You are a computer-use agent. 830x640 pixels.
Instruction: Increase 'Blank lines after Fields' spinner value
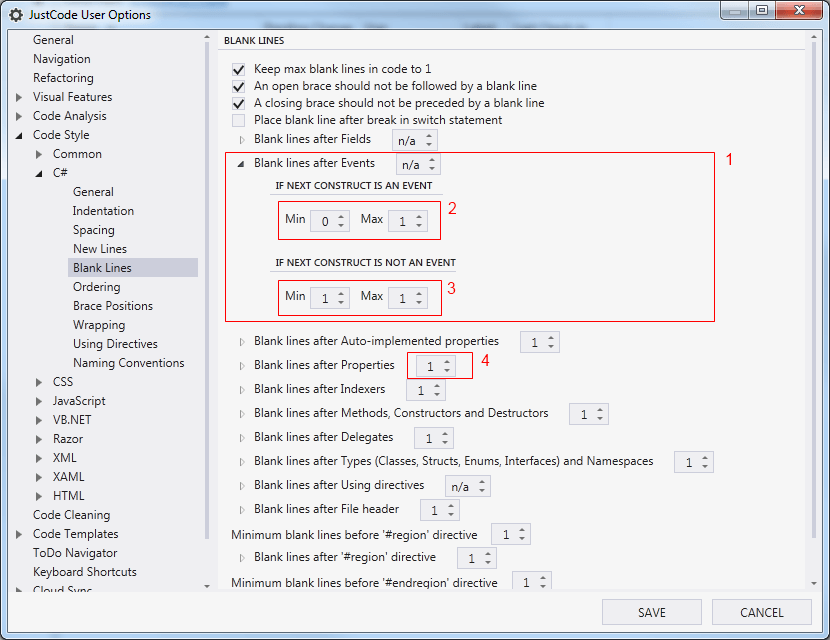429,136
